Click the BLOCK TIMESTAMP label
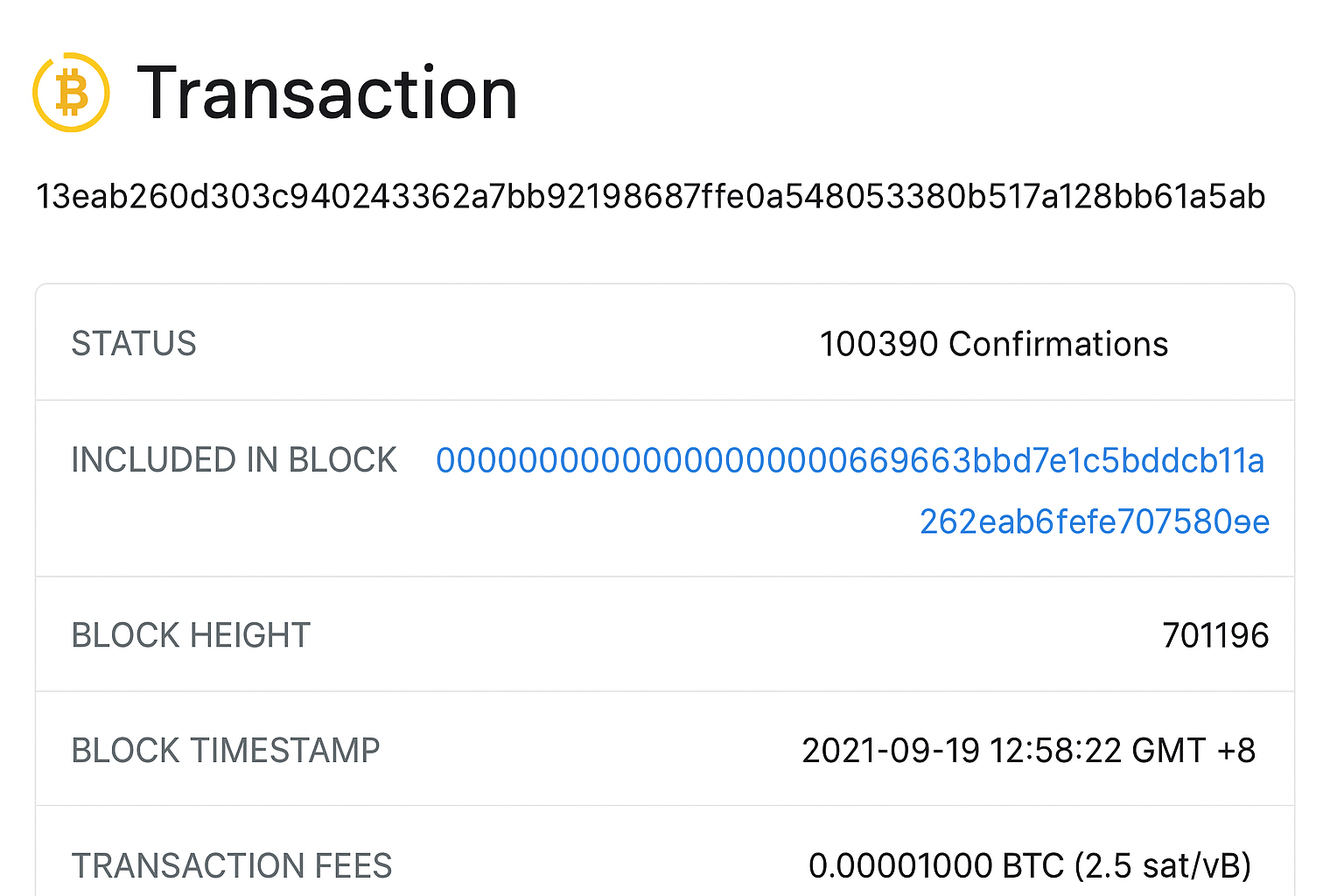 pyautogui.click(x=226, y=750)
